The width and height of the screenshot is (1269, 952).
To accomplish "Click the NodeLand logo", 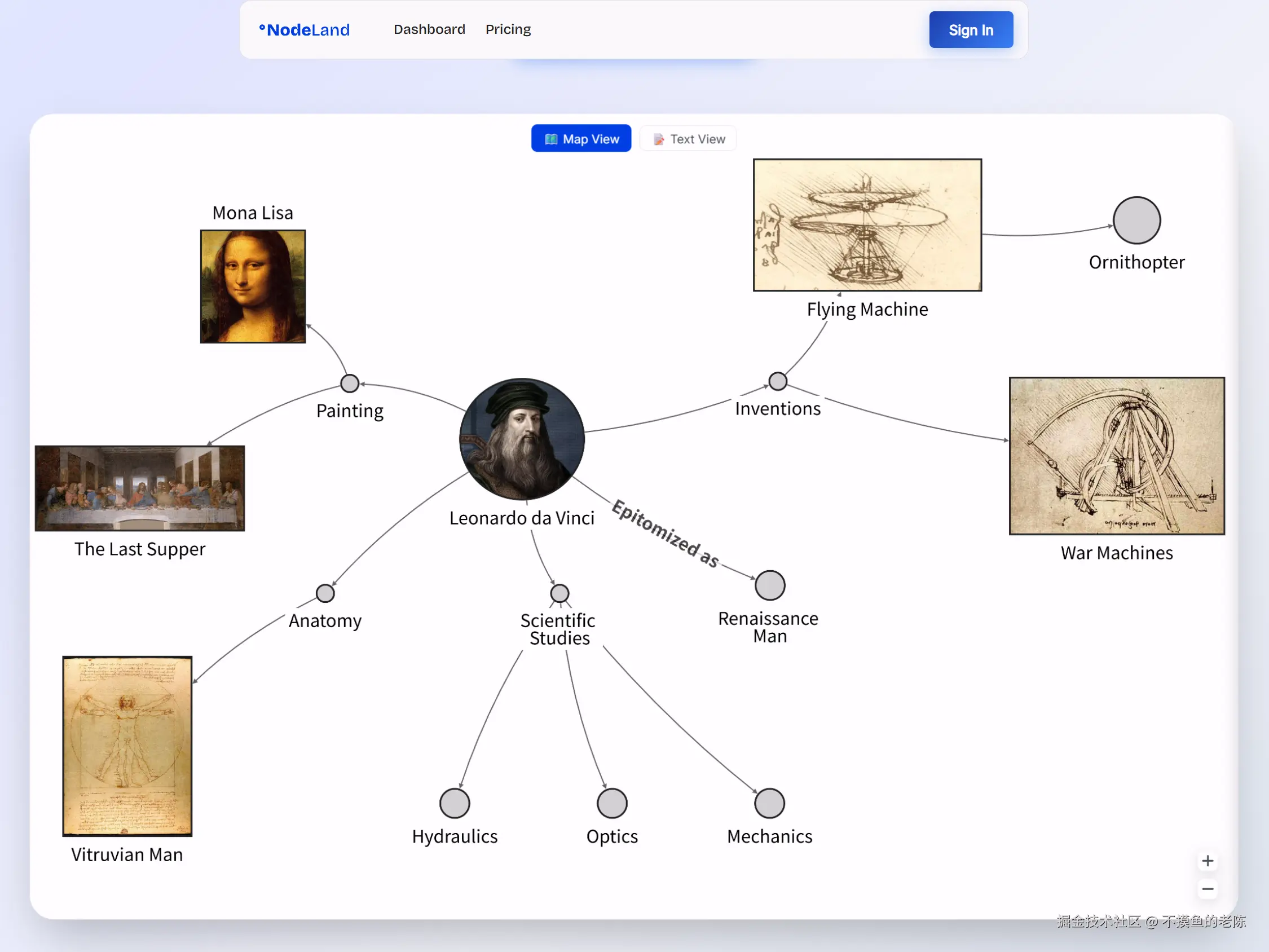I will [x=304, y=30].
